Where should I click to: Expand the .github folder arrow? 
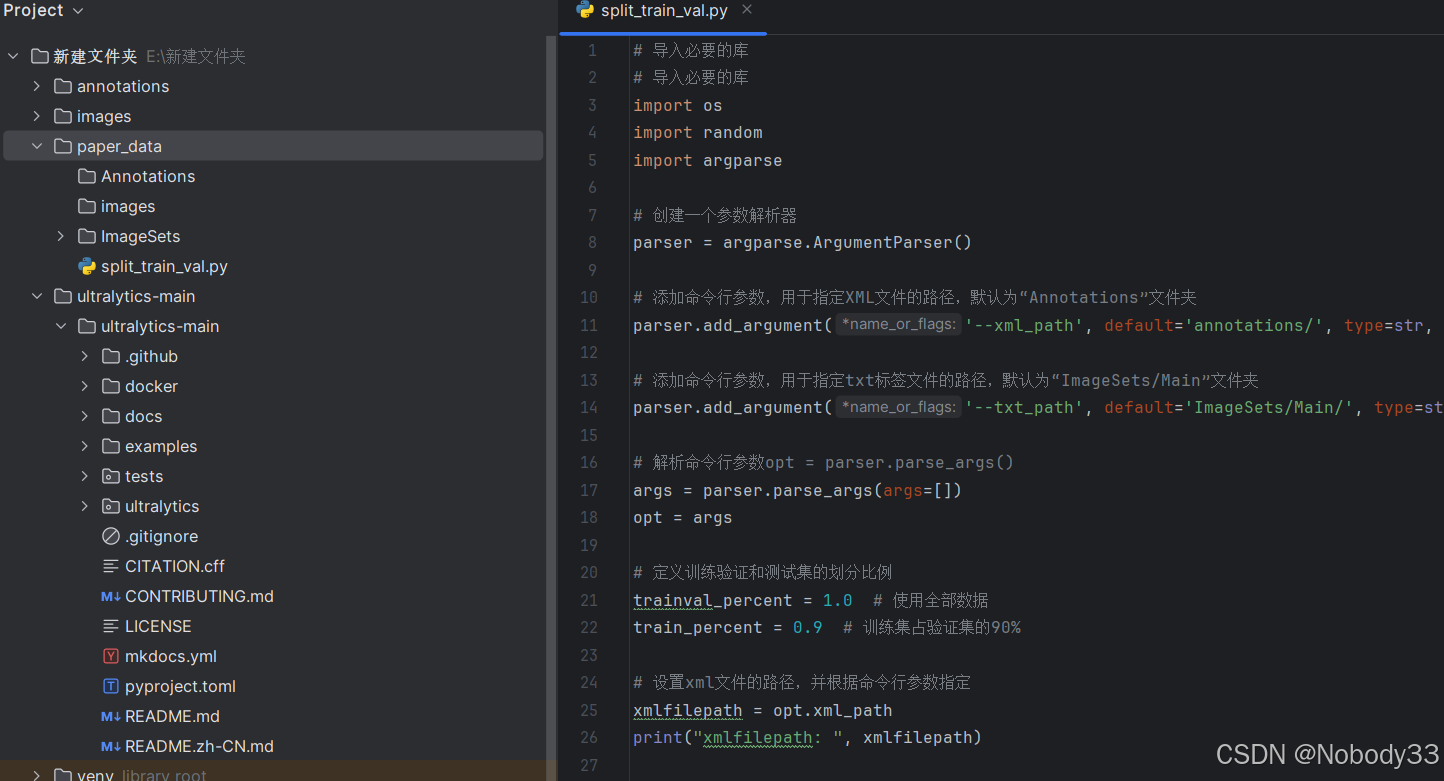(85, 356)
